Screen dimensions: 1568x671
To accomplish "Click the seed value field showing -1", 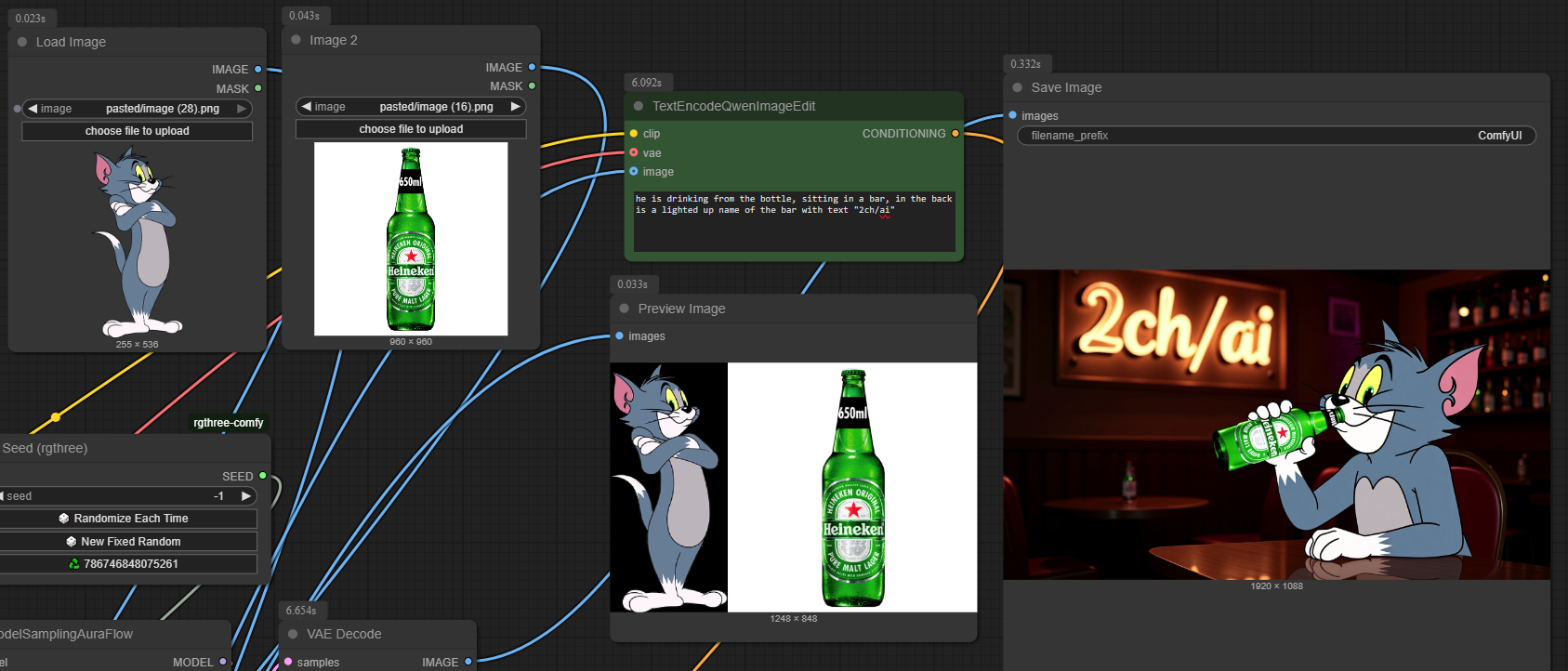I will coord(127,496).
